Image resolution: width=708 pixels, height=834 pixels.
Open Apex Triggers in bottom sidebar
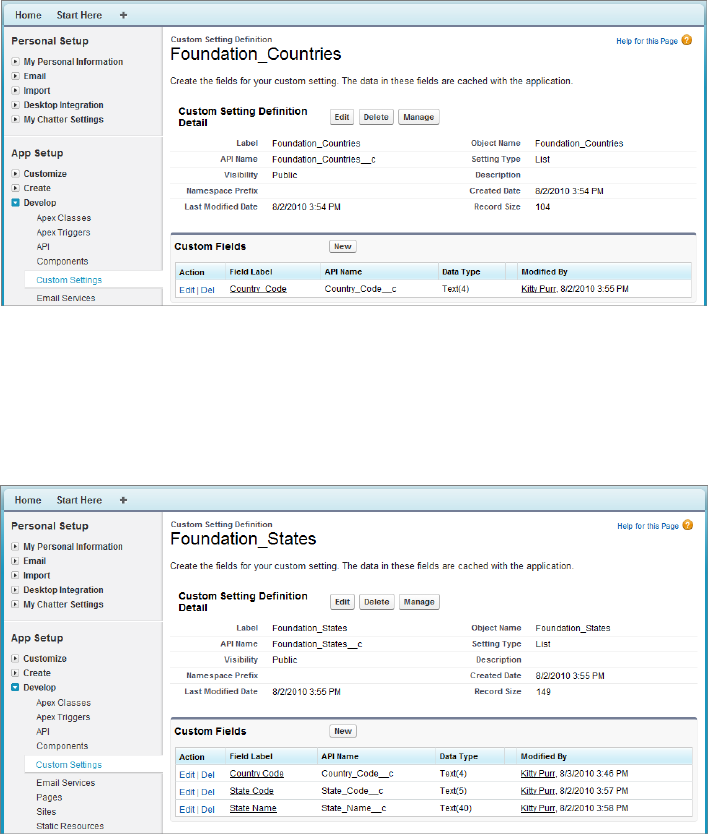tap(63, 717)
